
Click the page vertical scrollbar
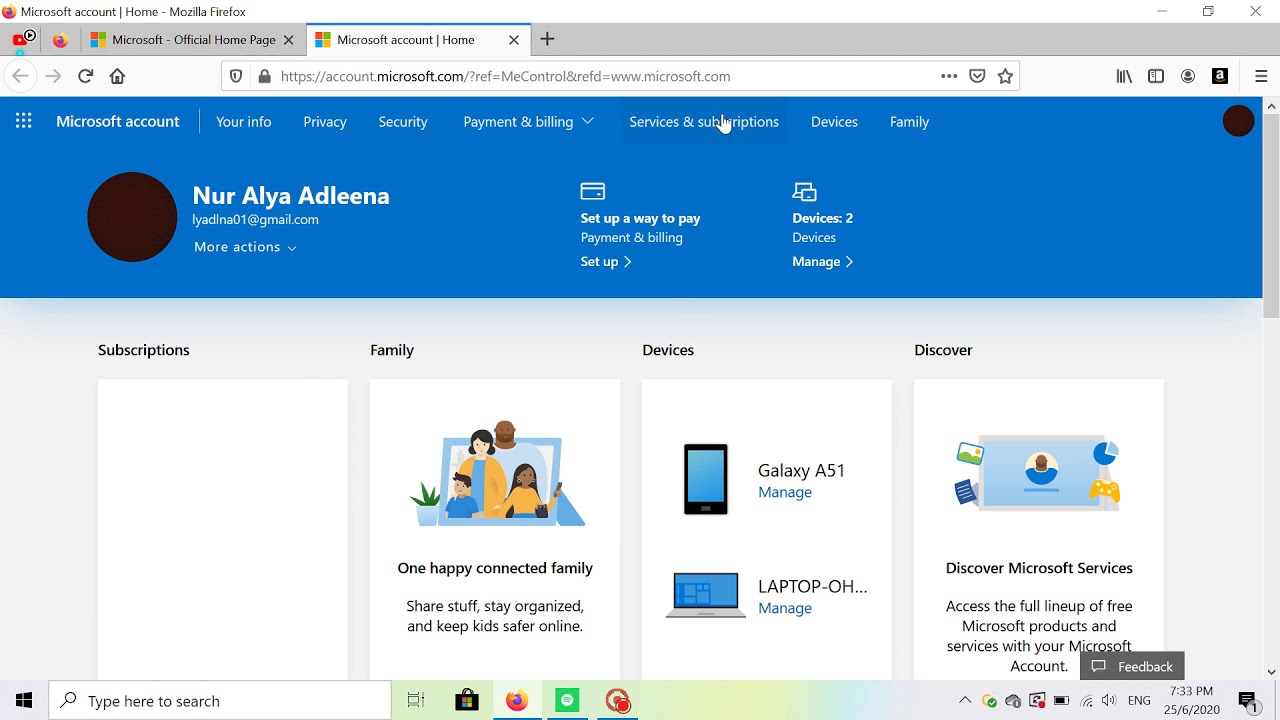[x=1271, y=215]
